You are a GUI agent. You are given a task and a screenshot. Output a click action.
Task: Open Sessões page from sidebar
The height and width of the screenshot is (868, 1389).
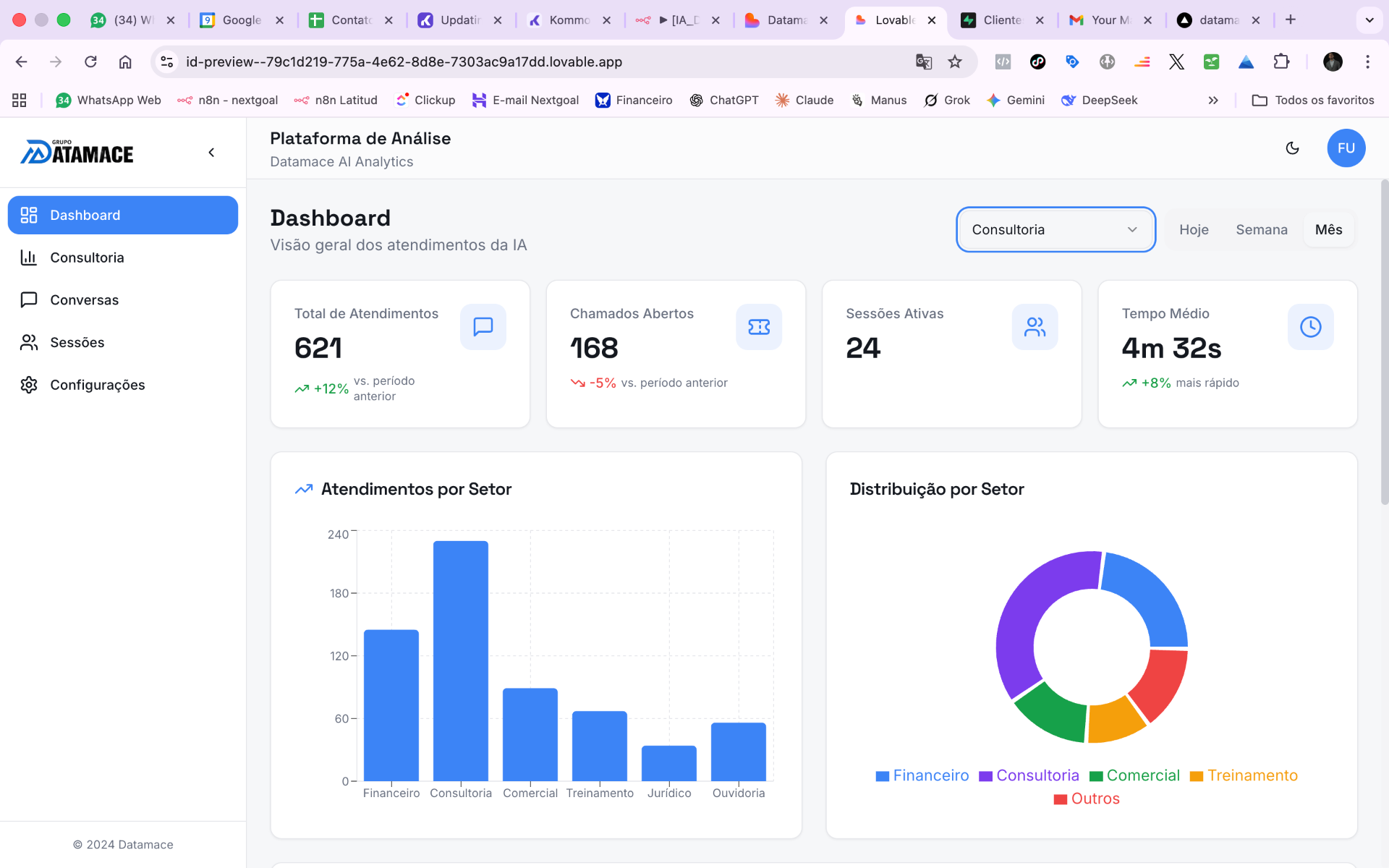click(x=77, y=343)
